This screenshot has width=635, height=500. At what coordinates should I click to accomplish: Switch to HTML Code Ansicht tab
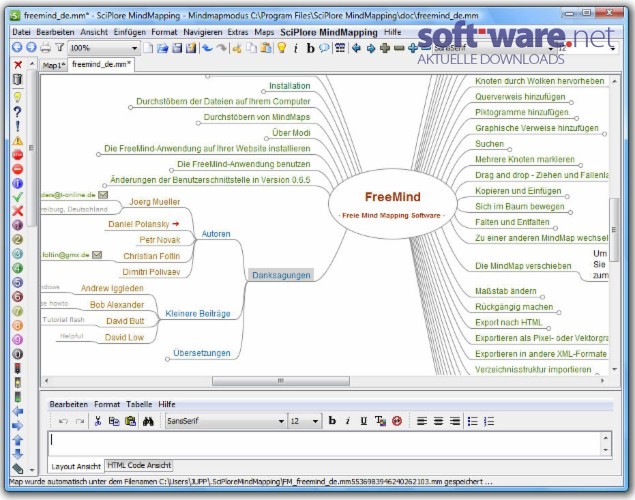[139, 466]
